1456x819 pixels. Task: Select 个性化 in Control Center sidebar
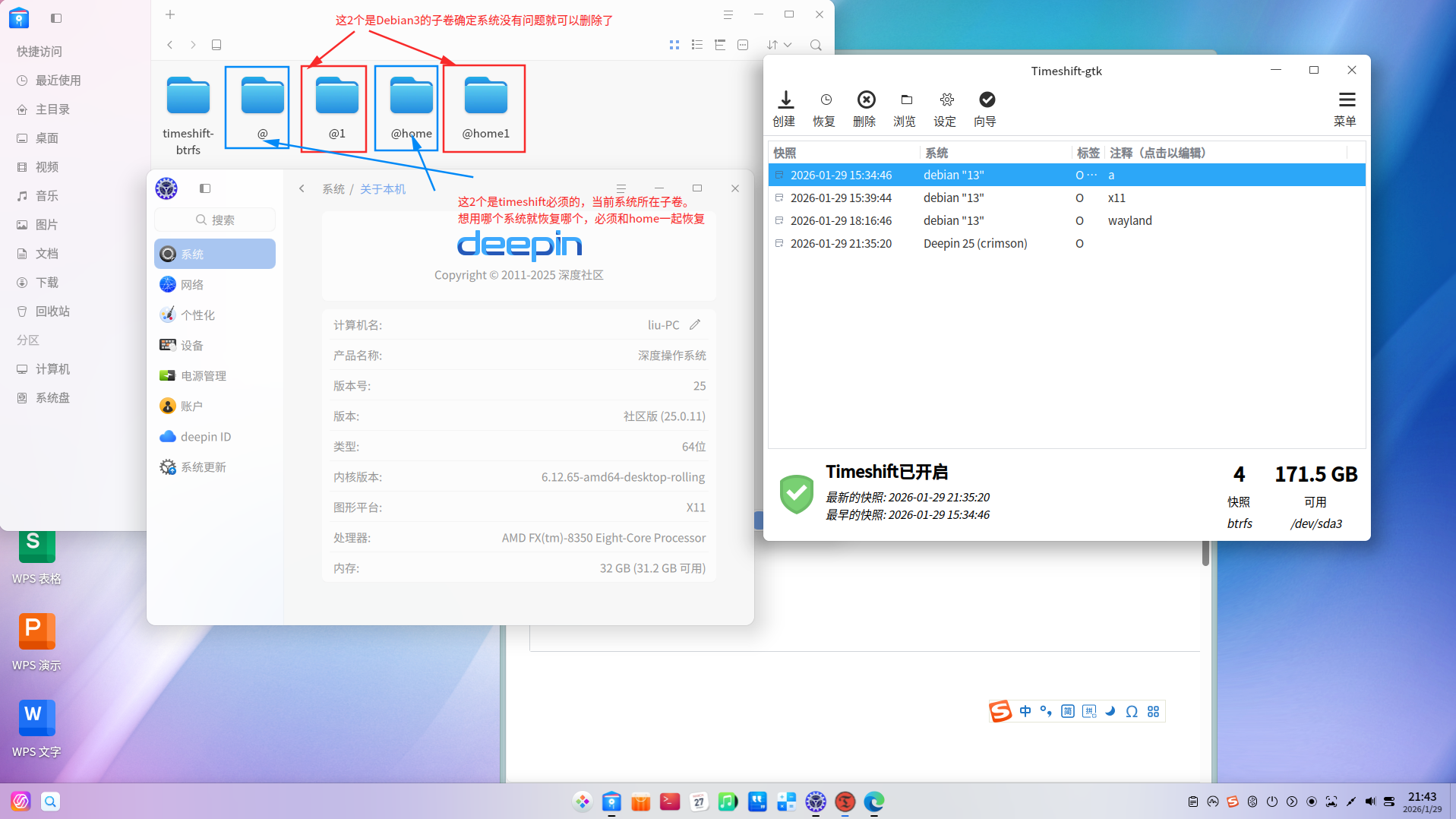[x=215, y=315]
